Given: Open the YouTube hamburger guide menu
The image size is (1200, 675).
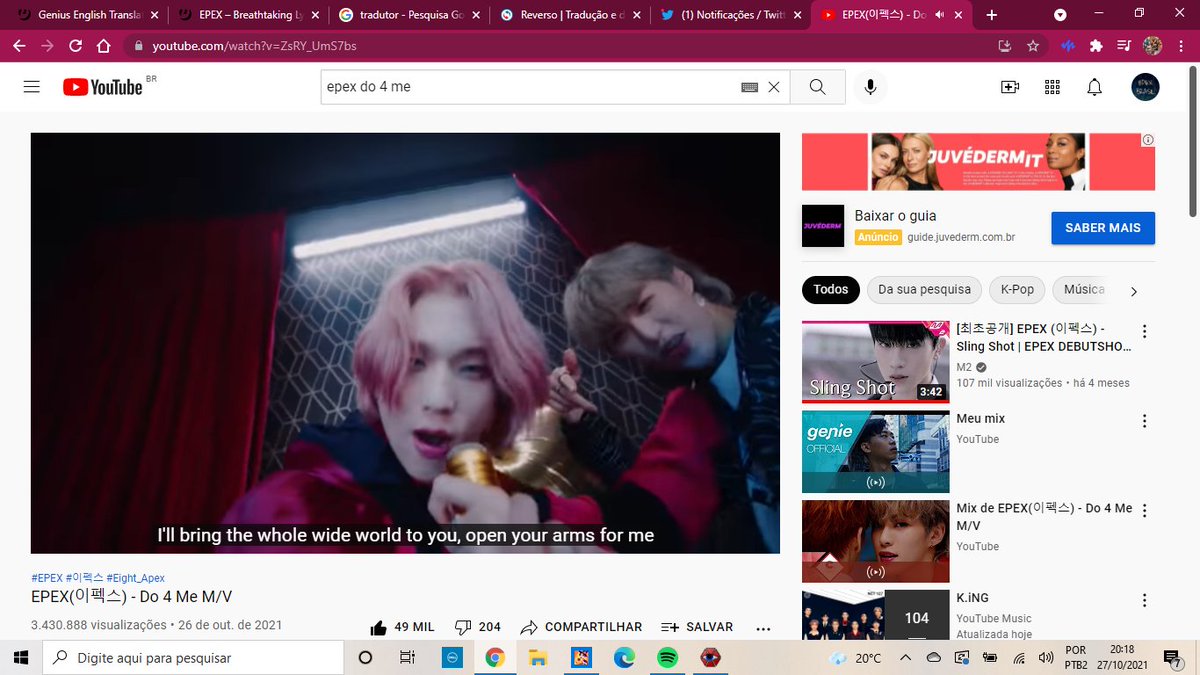Looking at the screenshot, I should click(32, 87).
